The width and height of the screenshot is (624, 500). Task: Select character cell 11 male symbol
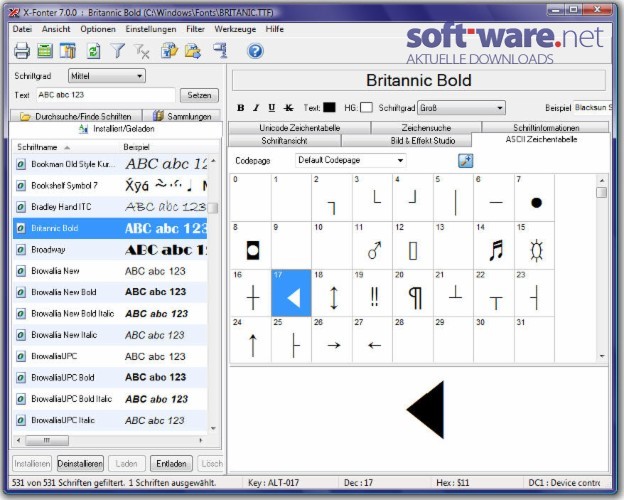tap(372, 246)
